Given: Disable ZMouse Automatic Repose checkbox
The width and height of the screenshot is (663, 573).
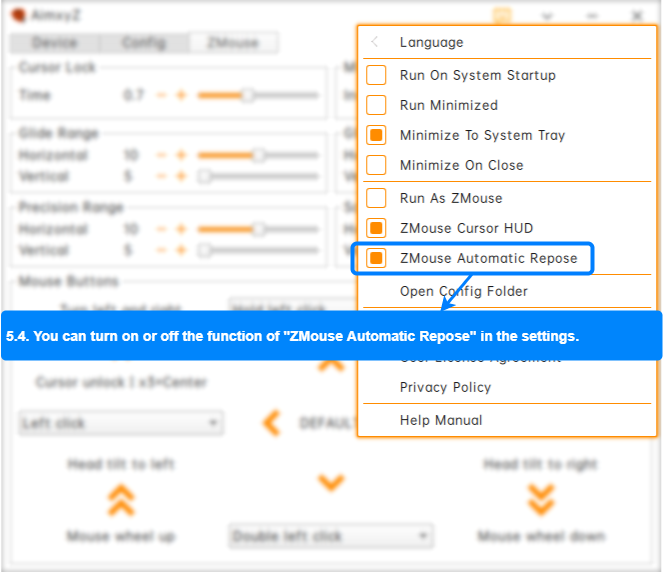Looking at the screenshot, I should click(x=376, y=258).
